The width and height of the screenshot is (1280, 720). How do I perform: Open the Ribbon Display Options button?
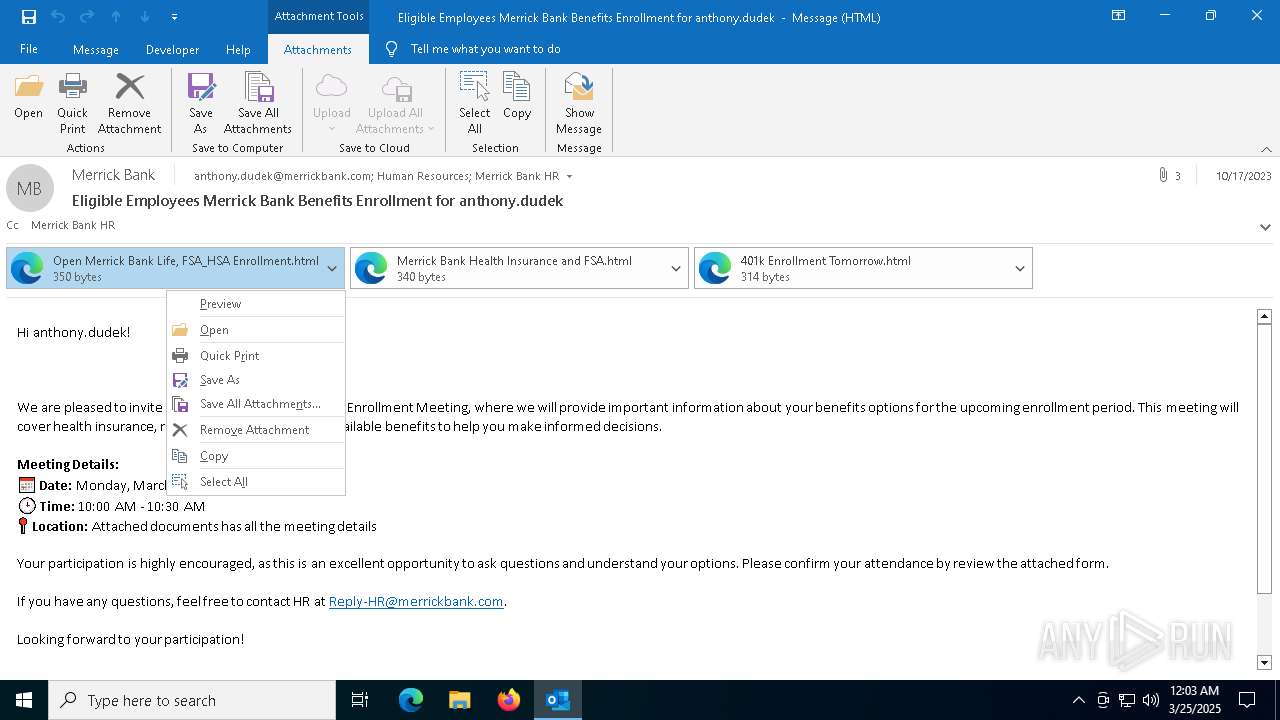pos(1119,15)
